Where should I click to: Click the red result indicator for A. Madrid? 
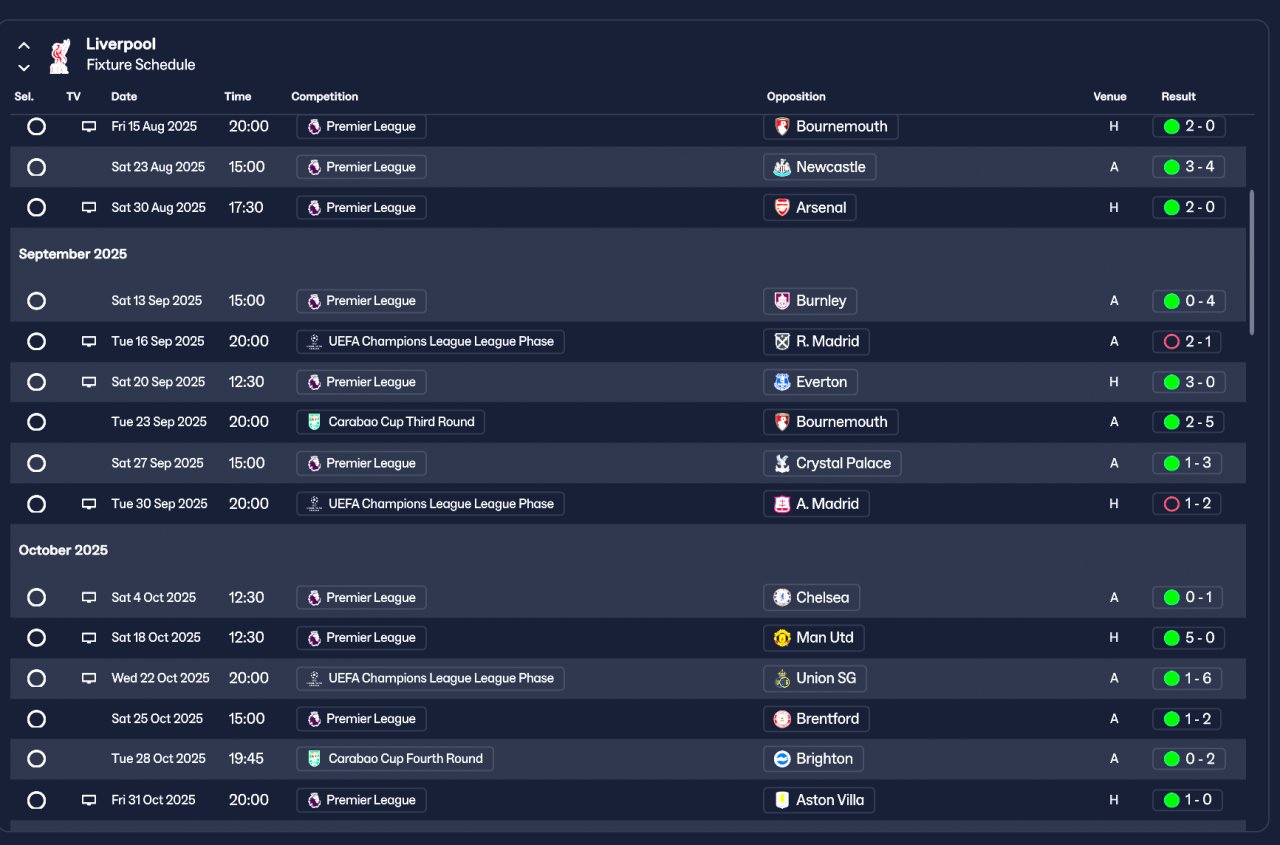click(1172, 504)
